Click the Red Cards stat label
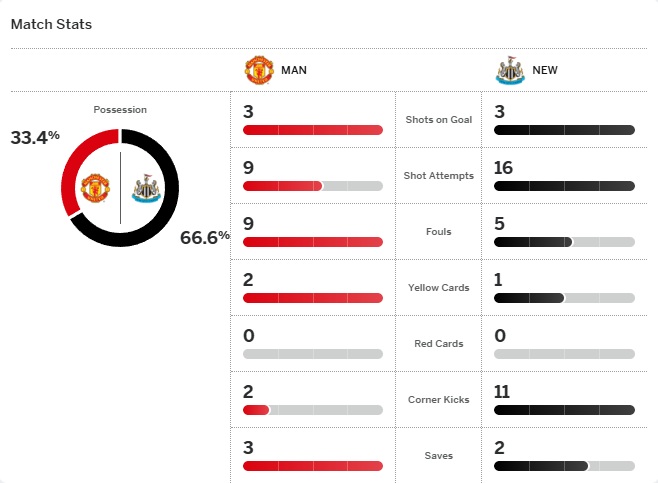Screen dimensions: 658x483 [438, 344]
